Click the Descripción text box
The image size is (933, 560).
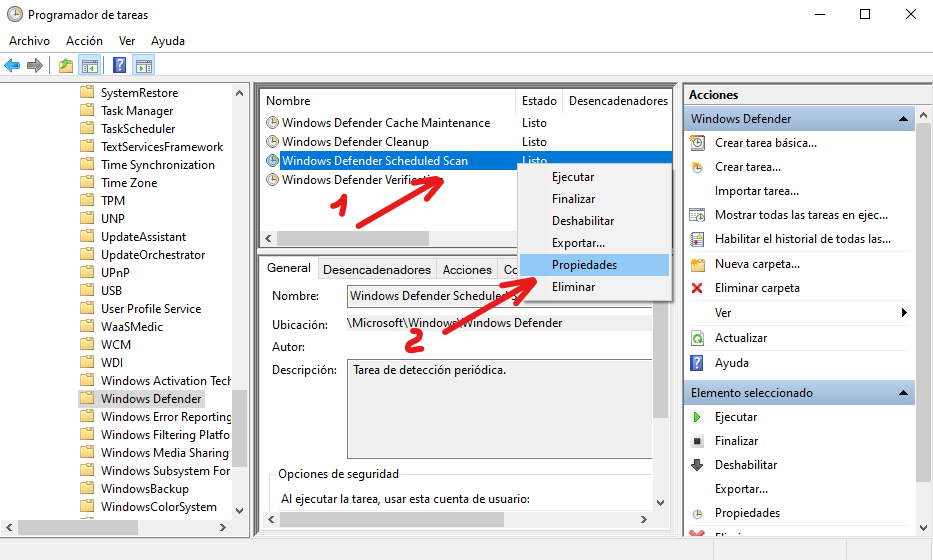[x=499, y=409]
